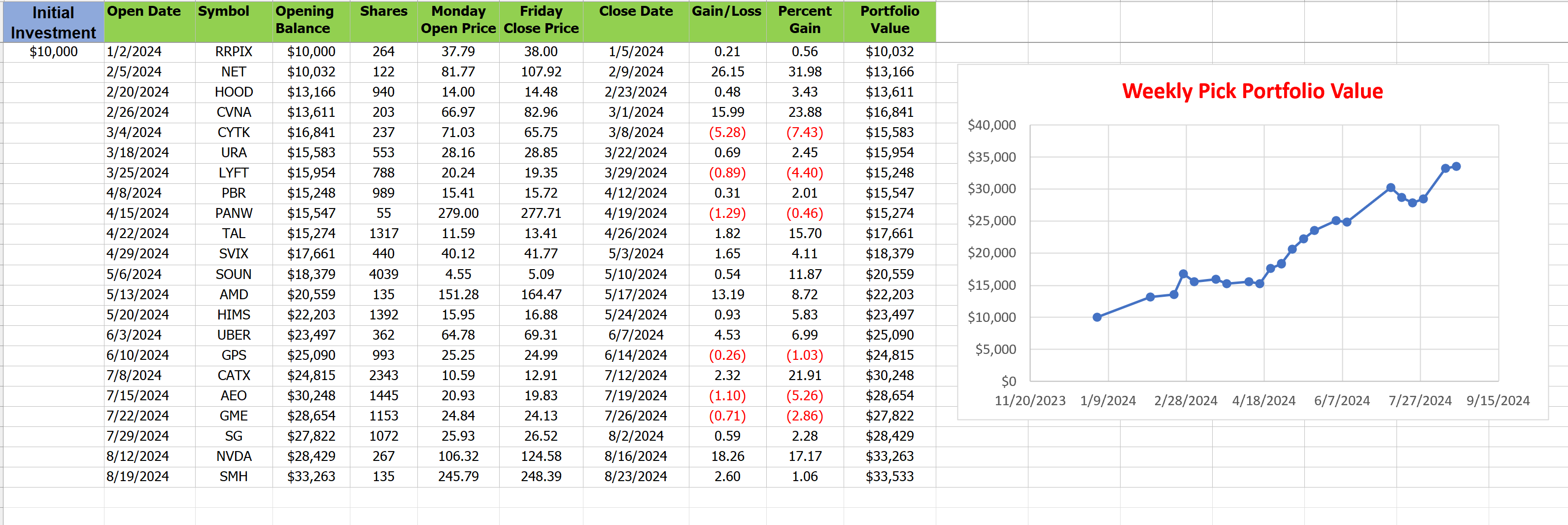Click the Opening Balance header cell
Image resolution: width=1568 pixels, height=525 pixels.
click(x=305, y=20)
